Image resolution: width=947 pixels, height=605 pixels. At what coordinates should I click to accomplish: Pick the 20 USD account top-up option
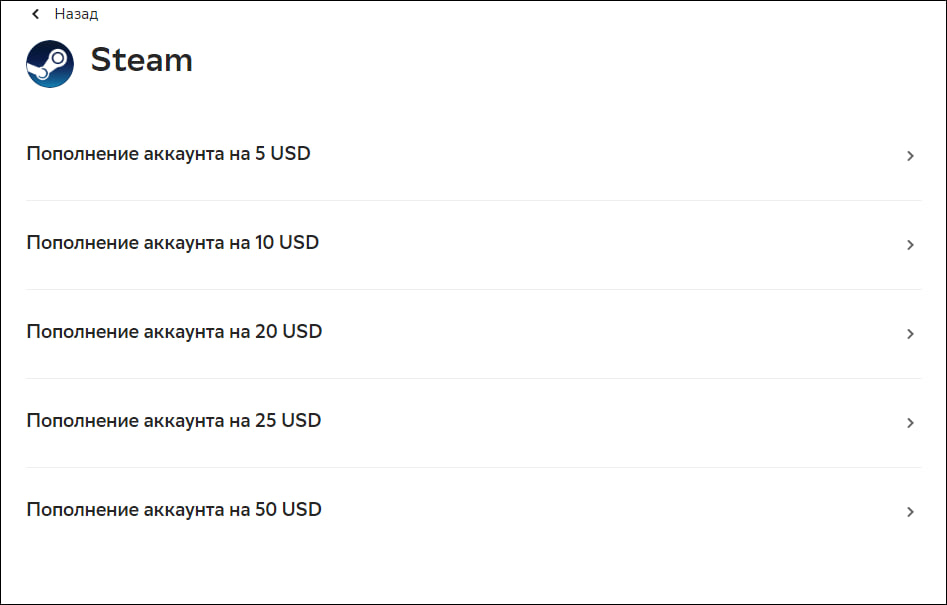tap(174, 332)
